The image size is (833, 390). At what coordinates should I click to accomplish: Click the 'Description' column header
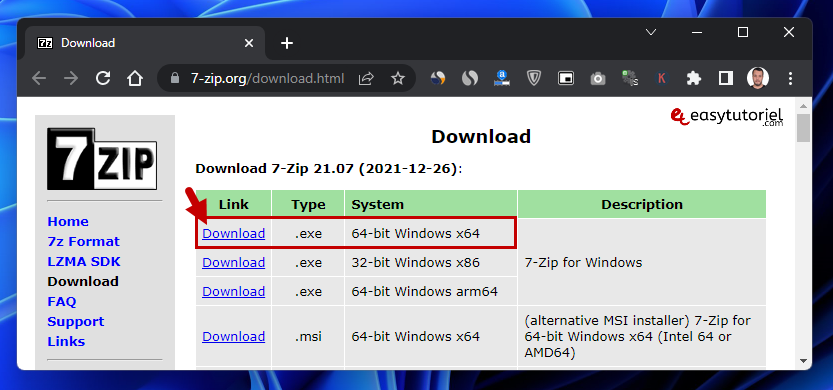(642, 205)
